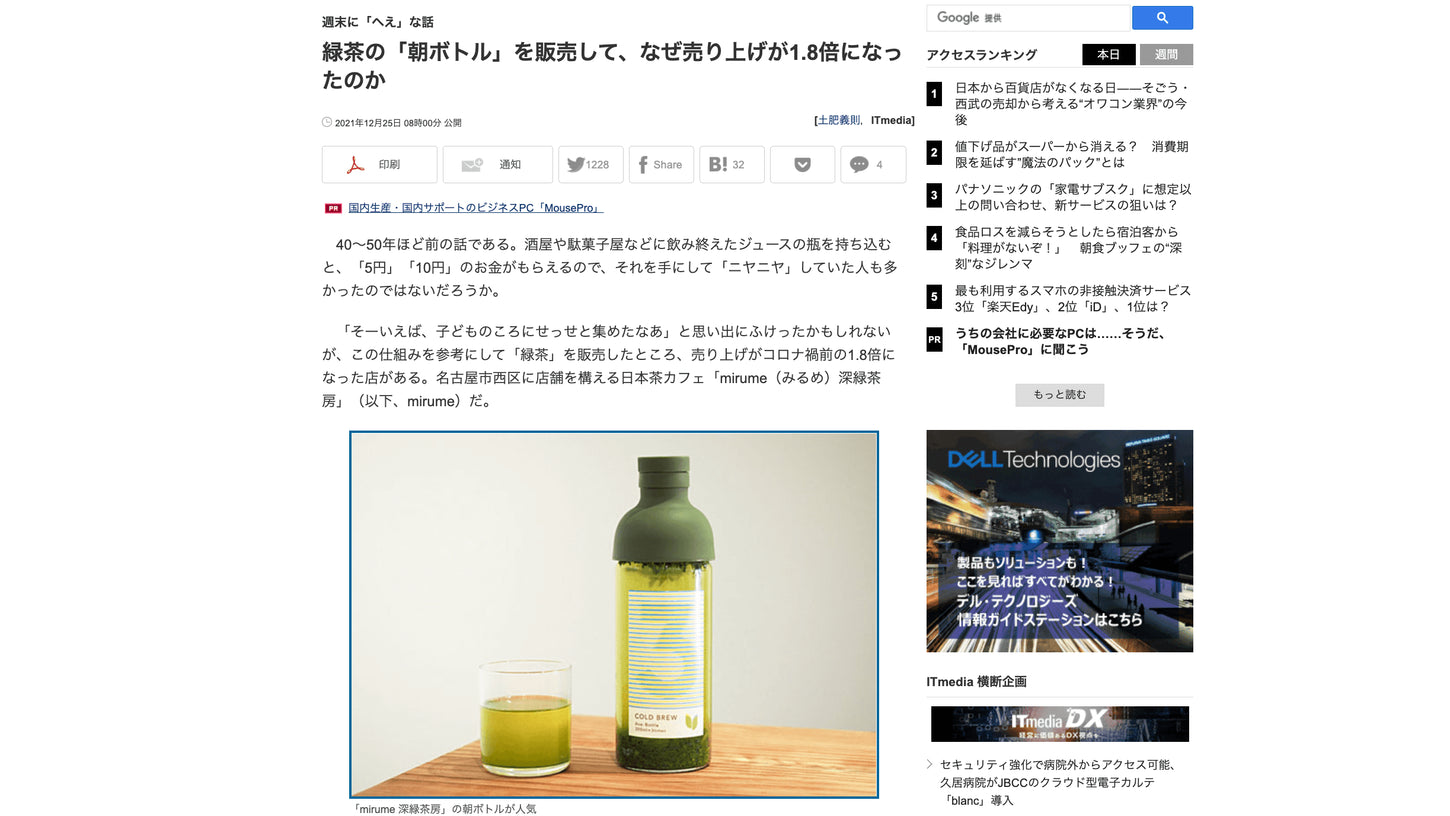This screenshot has height=816, width=1450.
Task: Click the blue Google search magnifier button
Action: tap(1162, 18)
